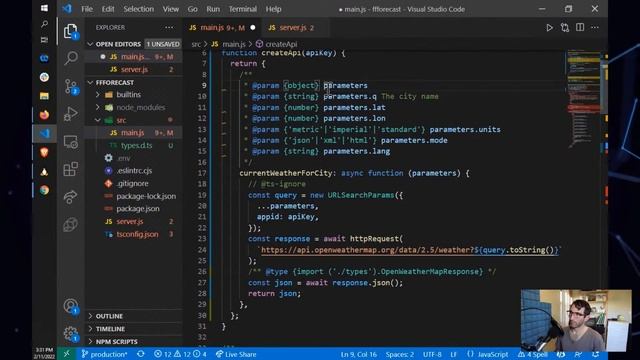Screen dimensions: 640x360
Task: Expand the node_modules folder
Action: pyautogui.click(x=134, y=107)
